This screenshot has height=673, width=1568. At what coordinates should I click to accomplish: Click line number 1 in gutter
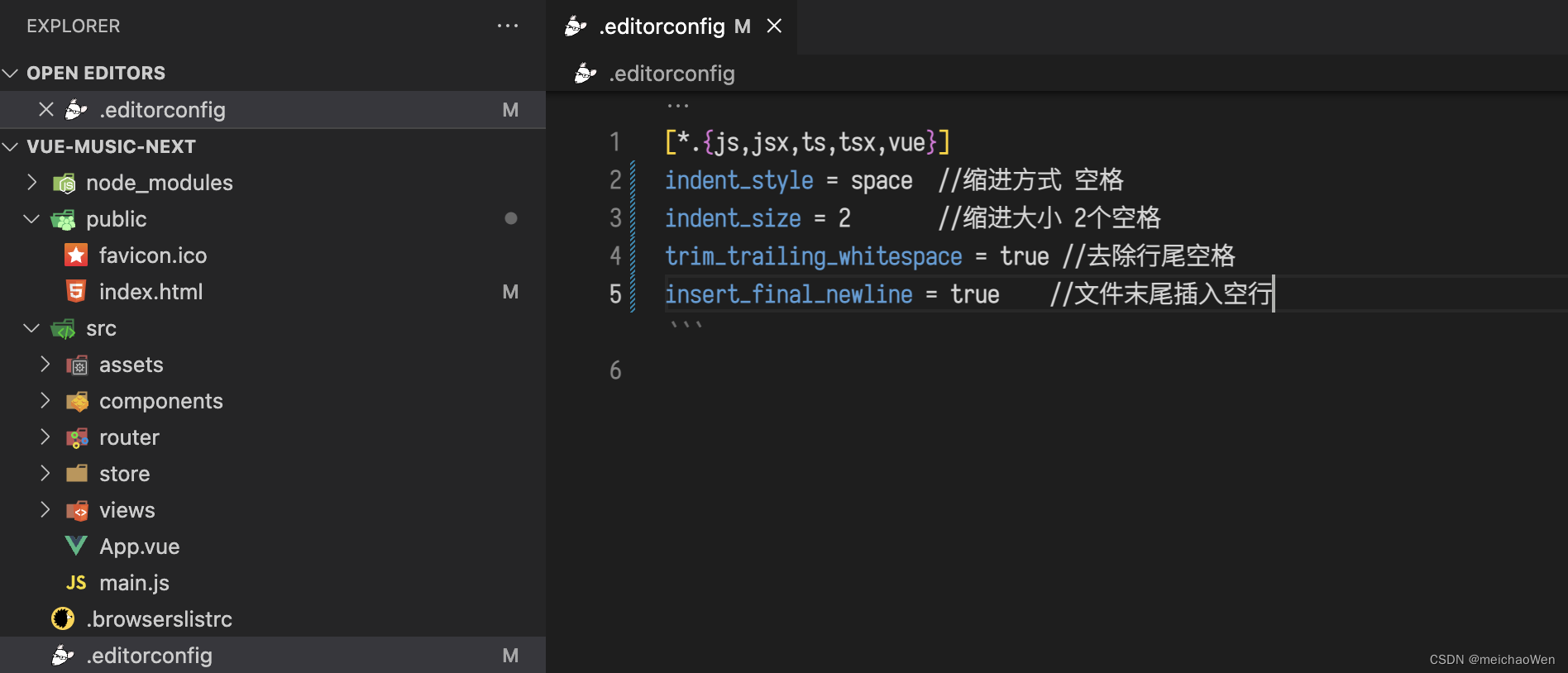pyautogui.click(x=614, y=142)
